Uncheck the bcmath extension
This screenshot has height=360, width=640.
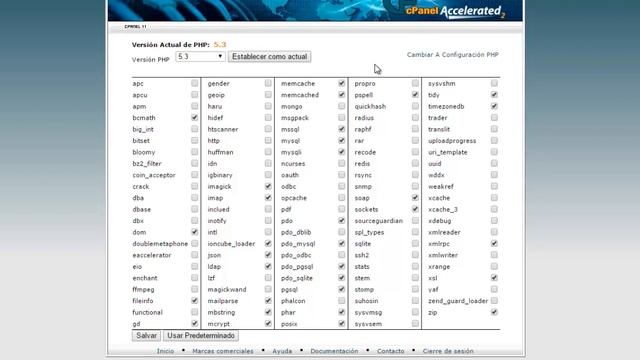tap(195, 118)
